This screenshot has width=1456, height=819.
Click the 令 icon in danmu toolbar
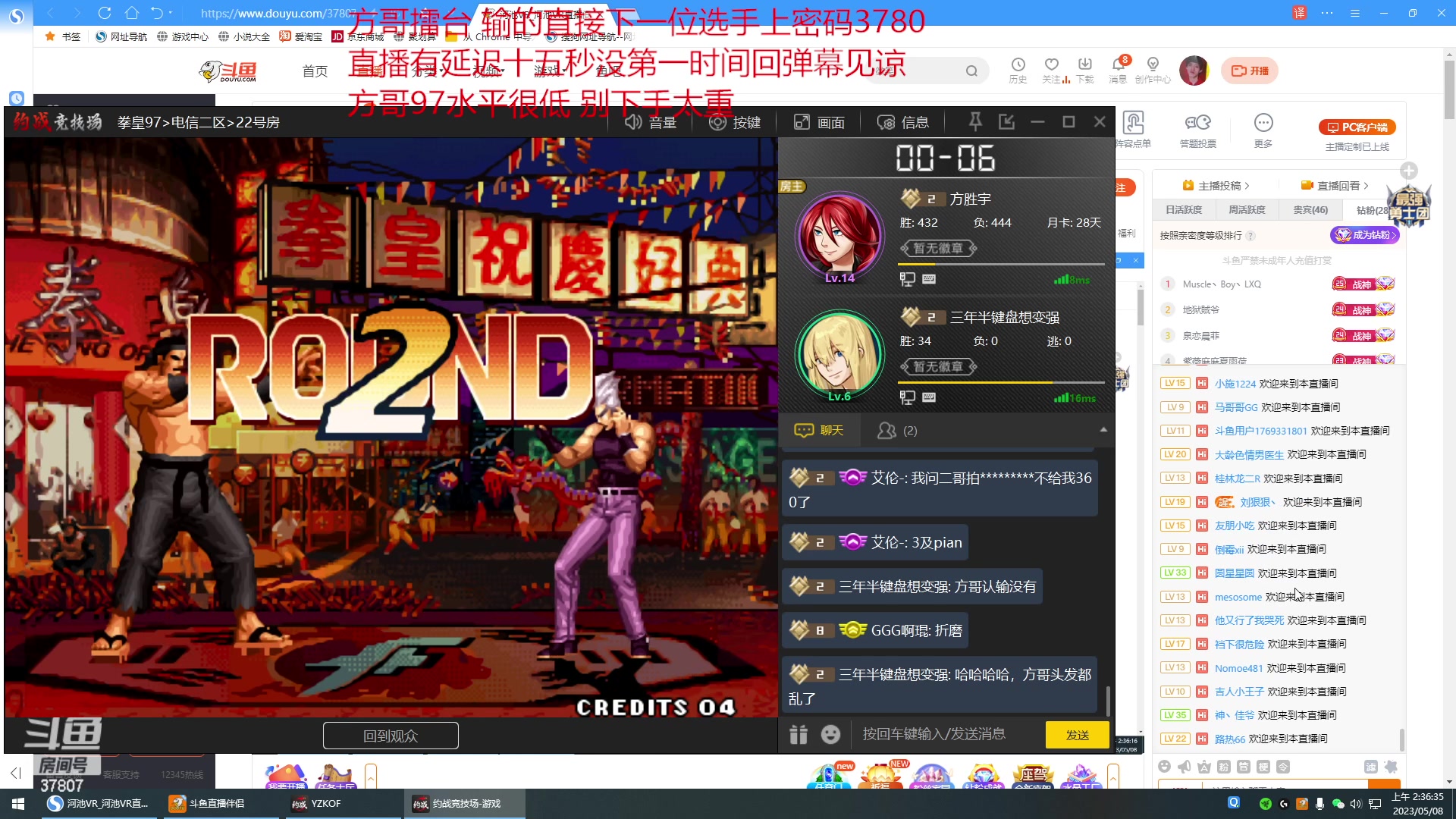1283,767
